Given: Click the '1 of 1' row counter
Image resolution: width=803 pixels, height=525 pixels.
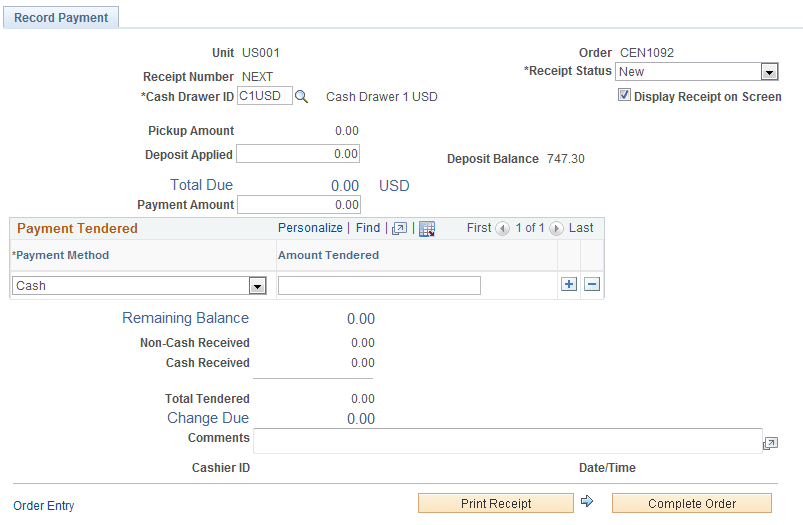Looking at the screenshot, I should click(x=530, y=228).
